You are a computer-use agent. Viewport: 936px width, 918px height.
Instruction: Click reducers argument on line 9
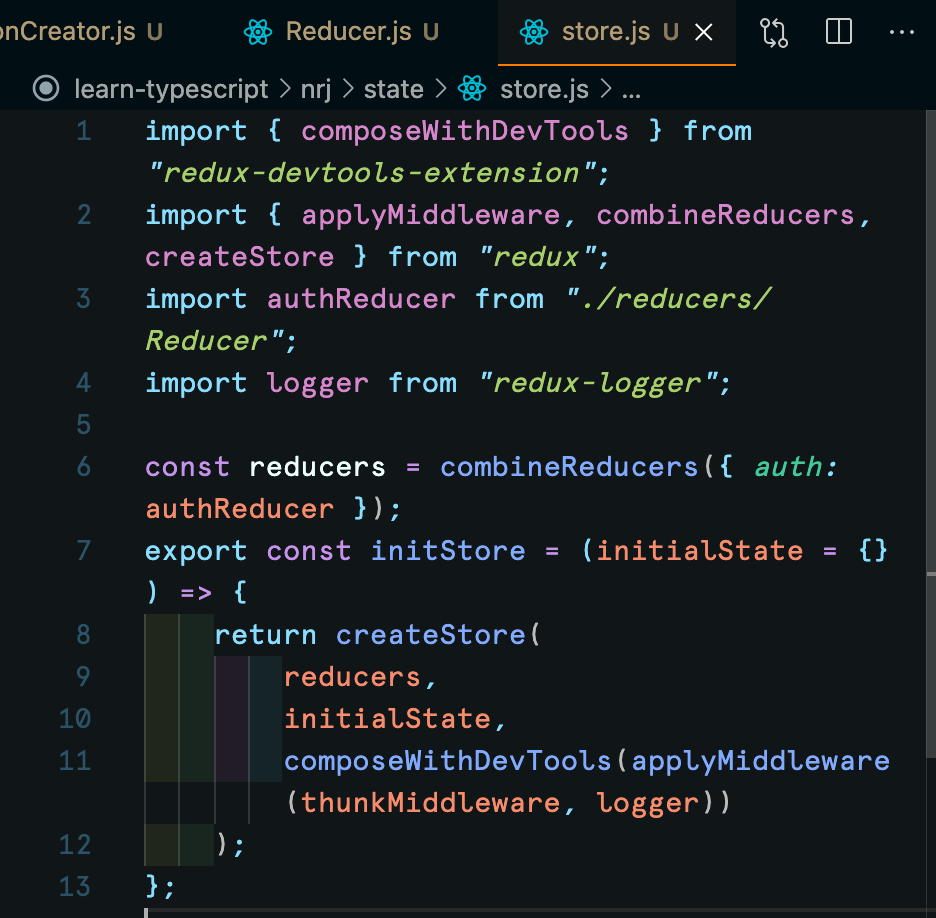coord(352,677)
